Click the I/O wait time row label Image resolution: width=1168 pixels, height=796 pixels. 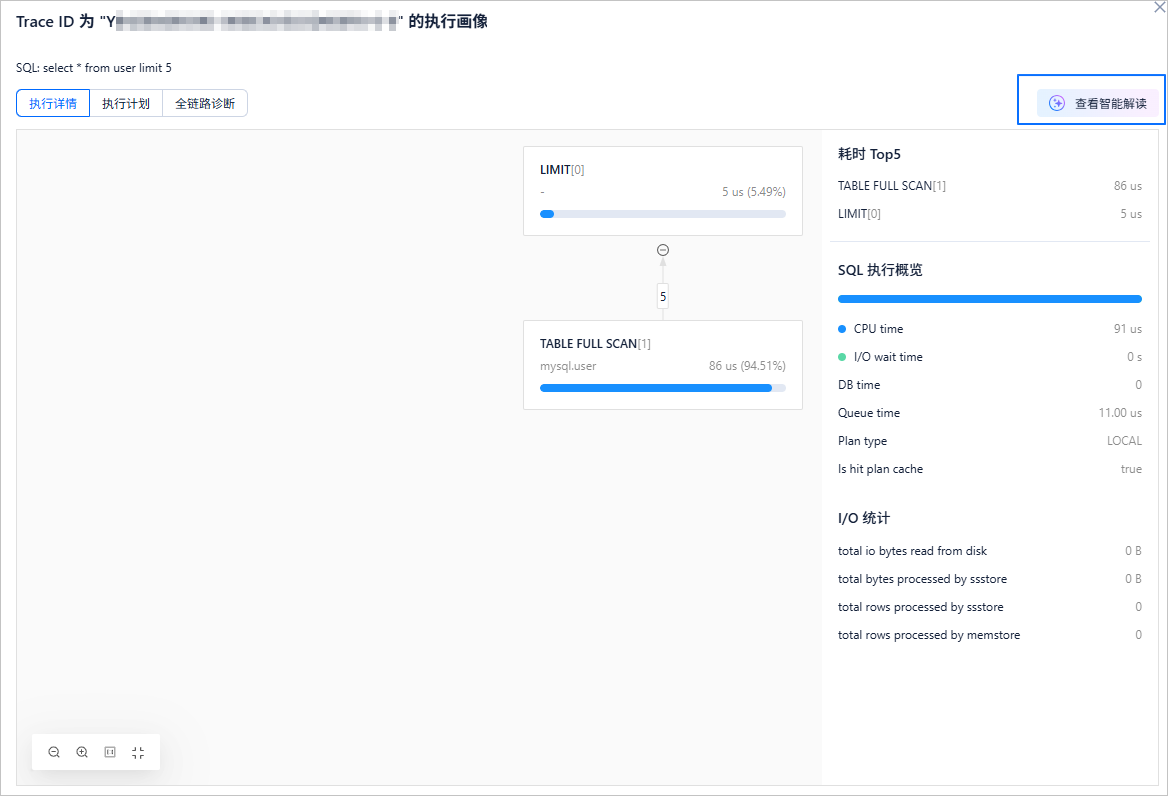pos(888,357)
